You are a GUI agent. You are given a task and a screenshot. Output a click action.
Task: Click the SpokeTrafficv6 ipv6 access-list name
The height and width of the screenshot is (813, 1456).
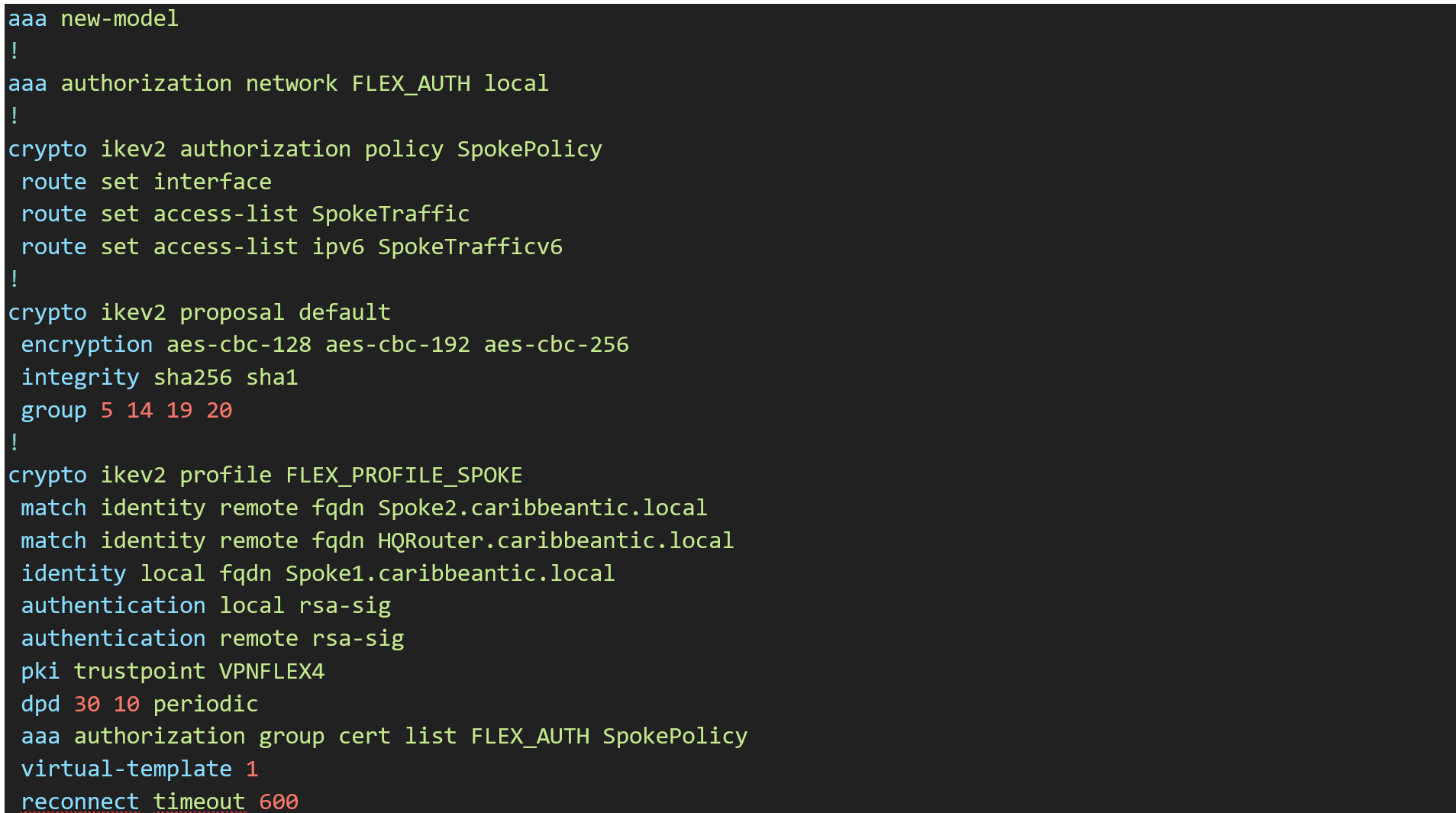(x=470, y=247)
